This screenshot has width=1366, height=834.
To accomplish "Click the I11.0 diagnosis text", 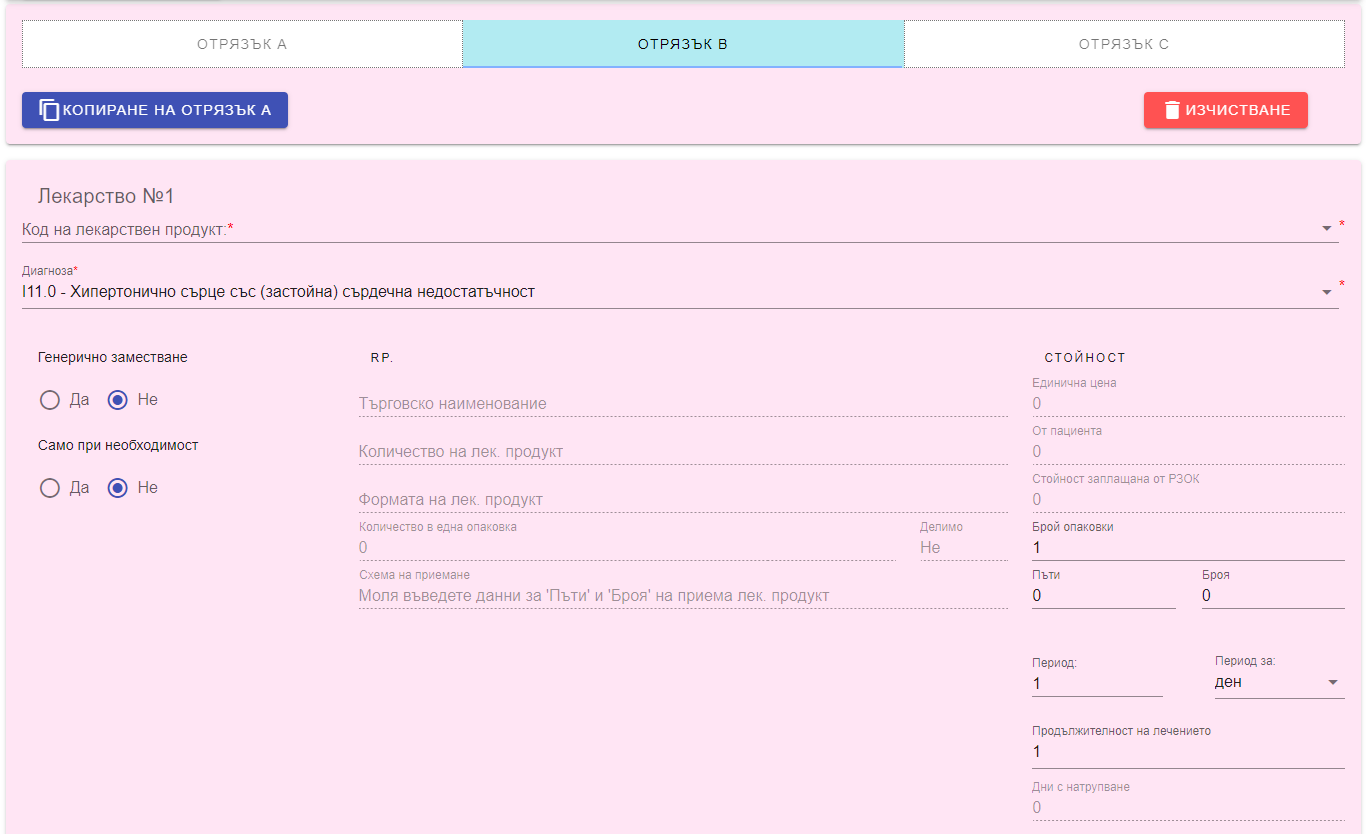I will point(278,292).
